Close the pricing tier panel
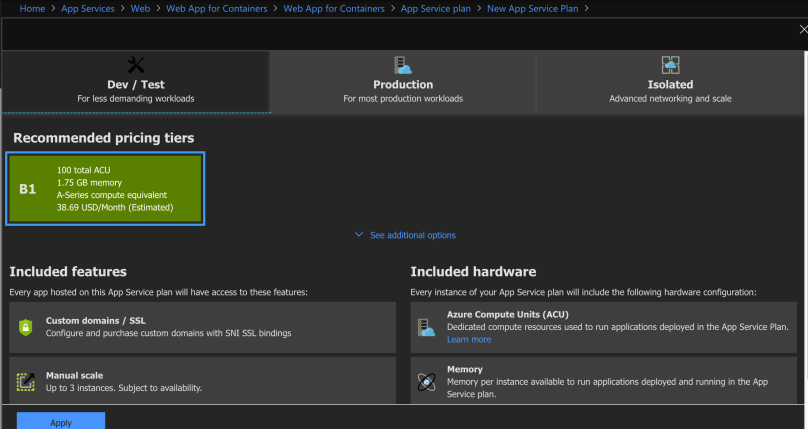This screenshot has width=808, height=429. 803,30
